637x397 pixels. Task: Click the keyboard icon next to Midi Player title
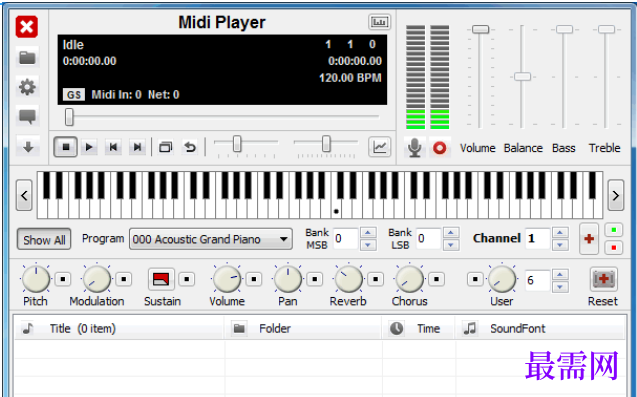click(x=379, y=22)
